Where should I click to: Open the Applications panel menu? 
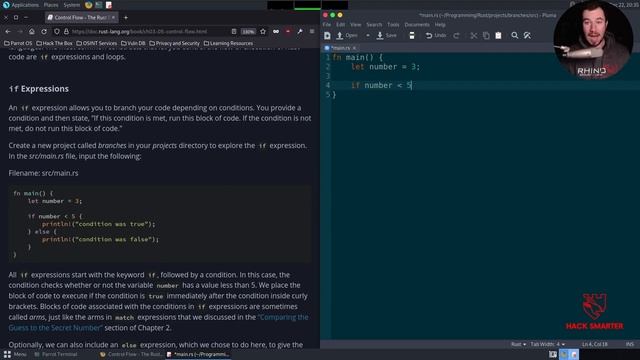[21, 5]
